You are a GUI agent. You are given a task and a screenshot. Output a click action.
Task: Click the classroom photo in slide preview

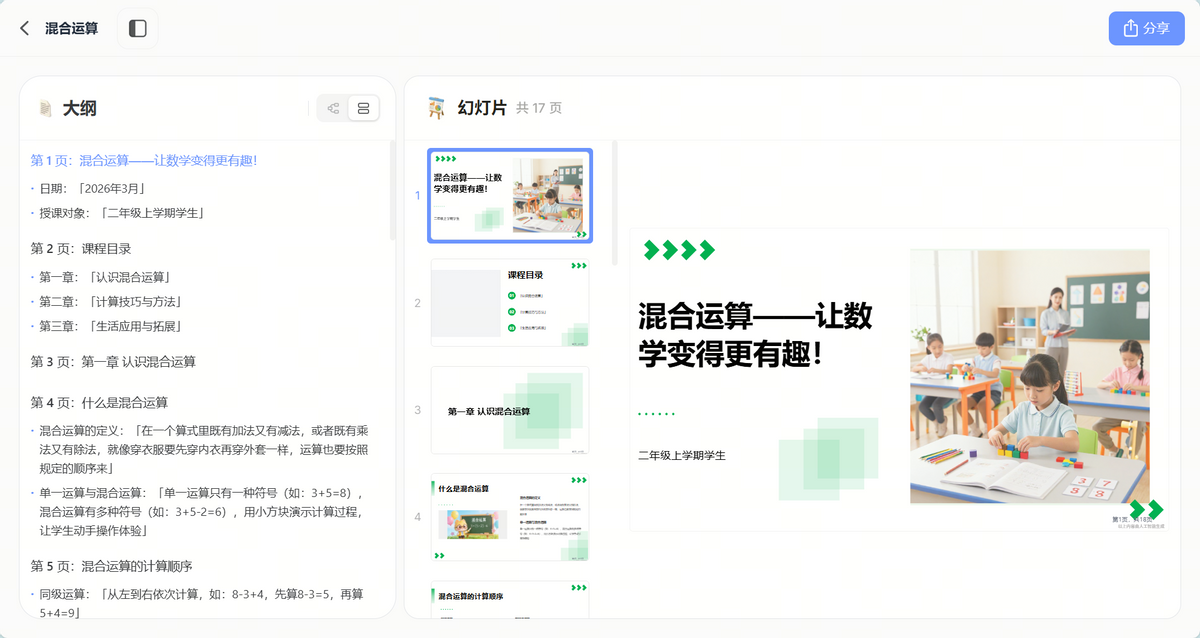click(x=1029, y=376)
